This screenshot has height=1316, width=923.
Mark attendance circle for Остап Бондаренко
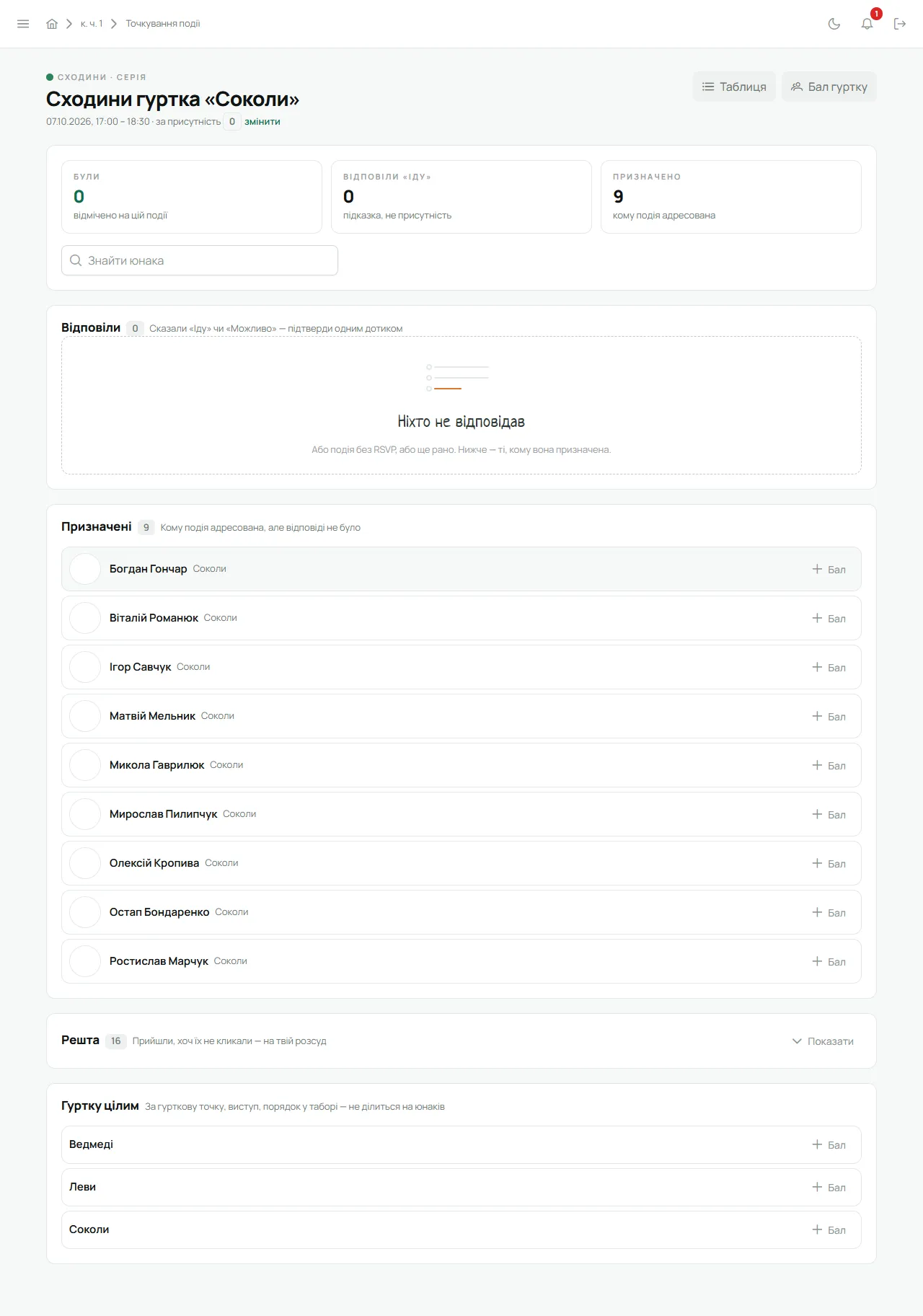tap(85, 912)
